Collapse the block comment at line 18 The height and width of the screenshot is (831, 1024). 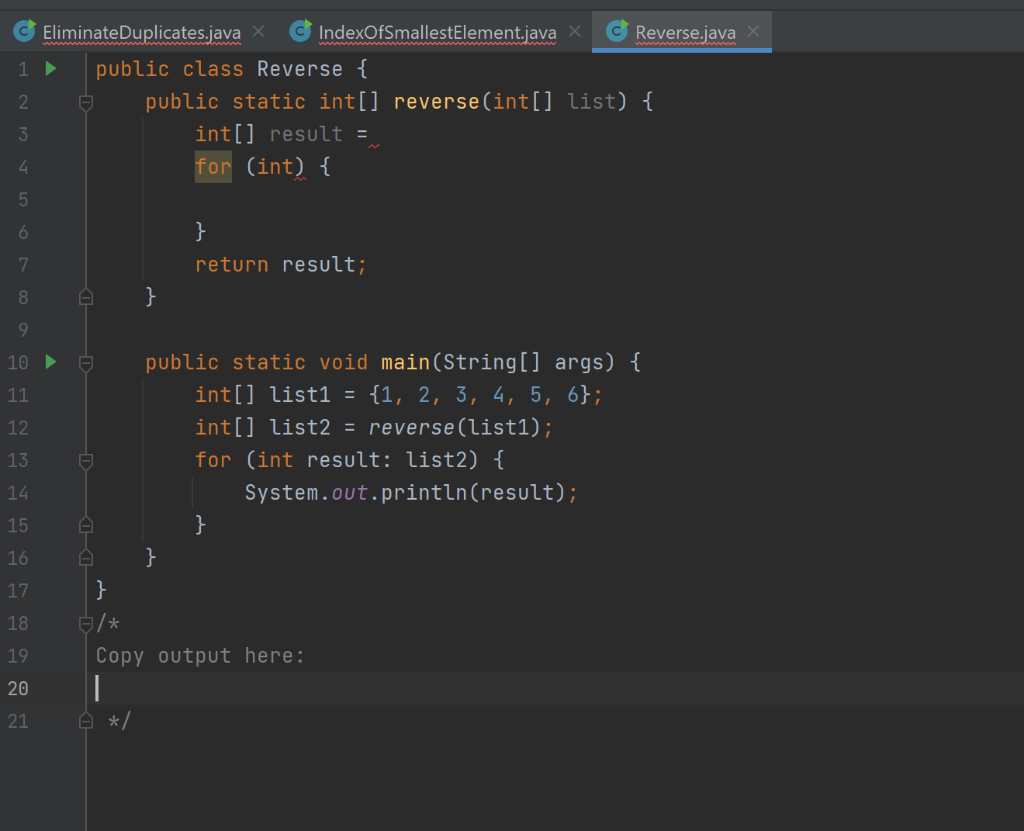(x=86, y=623)
